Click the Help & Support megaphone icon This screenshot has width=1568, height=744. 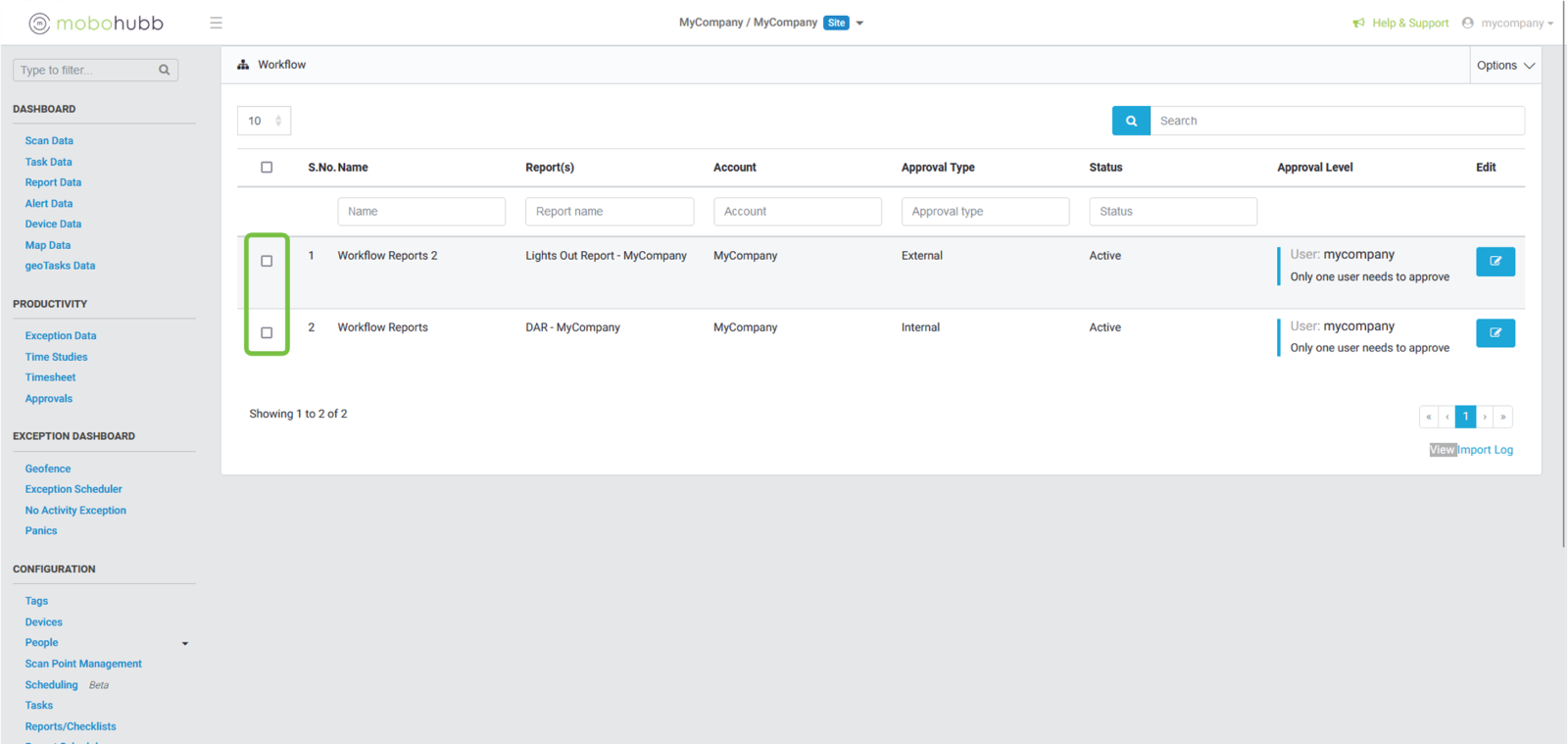1358,23
